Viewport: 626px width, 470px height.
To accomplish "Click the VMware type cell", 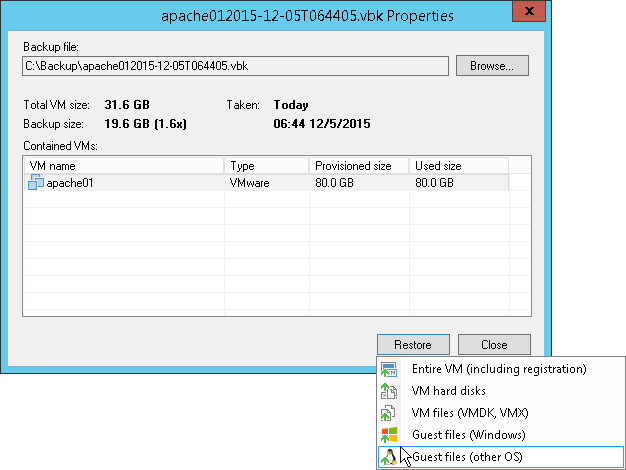I will point(250,183).
